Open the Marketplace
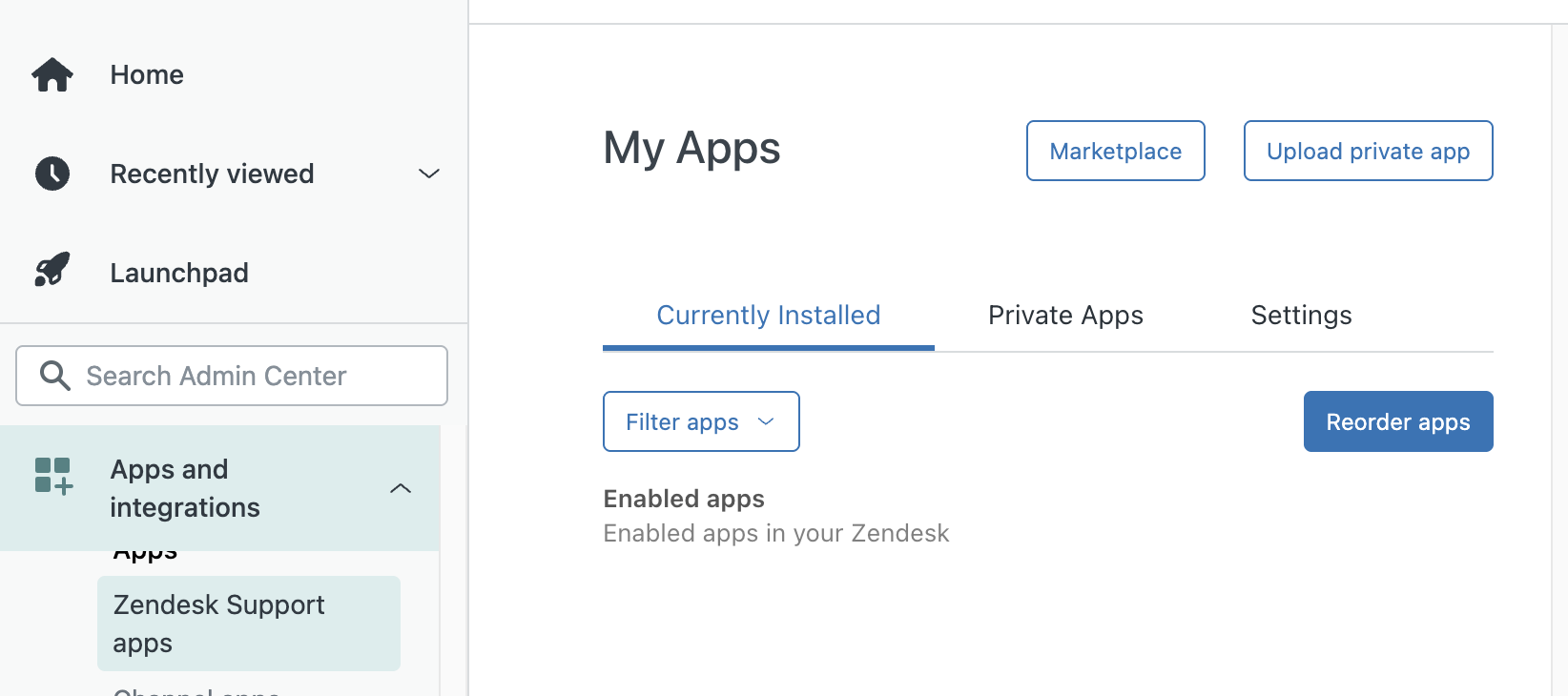Screen dimensions: 1568x696 1115,151
